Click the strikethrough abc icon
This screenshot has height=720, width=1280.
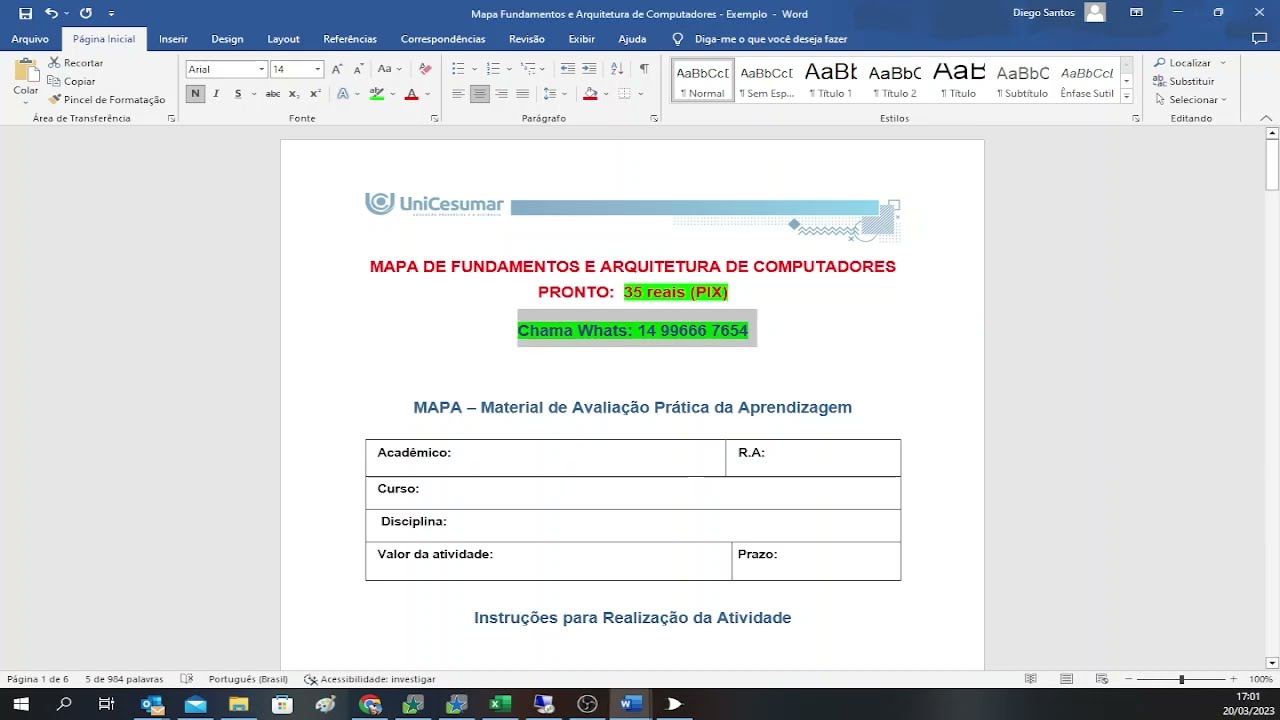point(272,94)
